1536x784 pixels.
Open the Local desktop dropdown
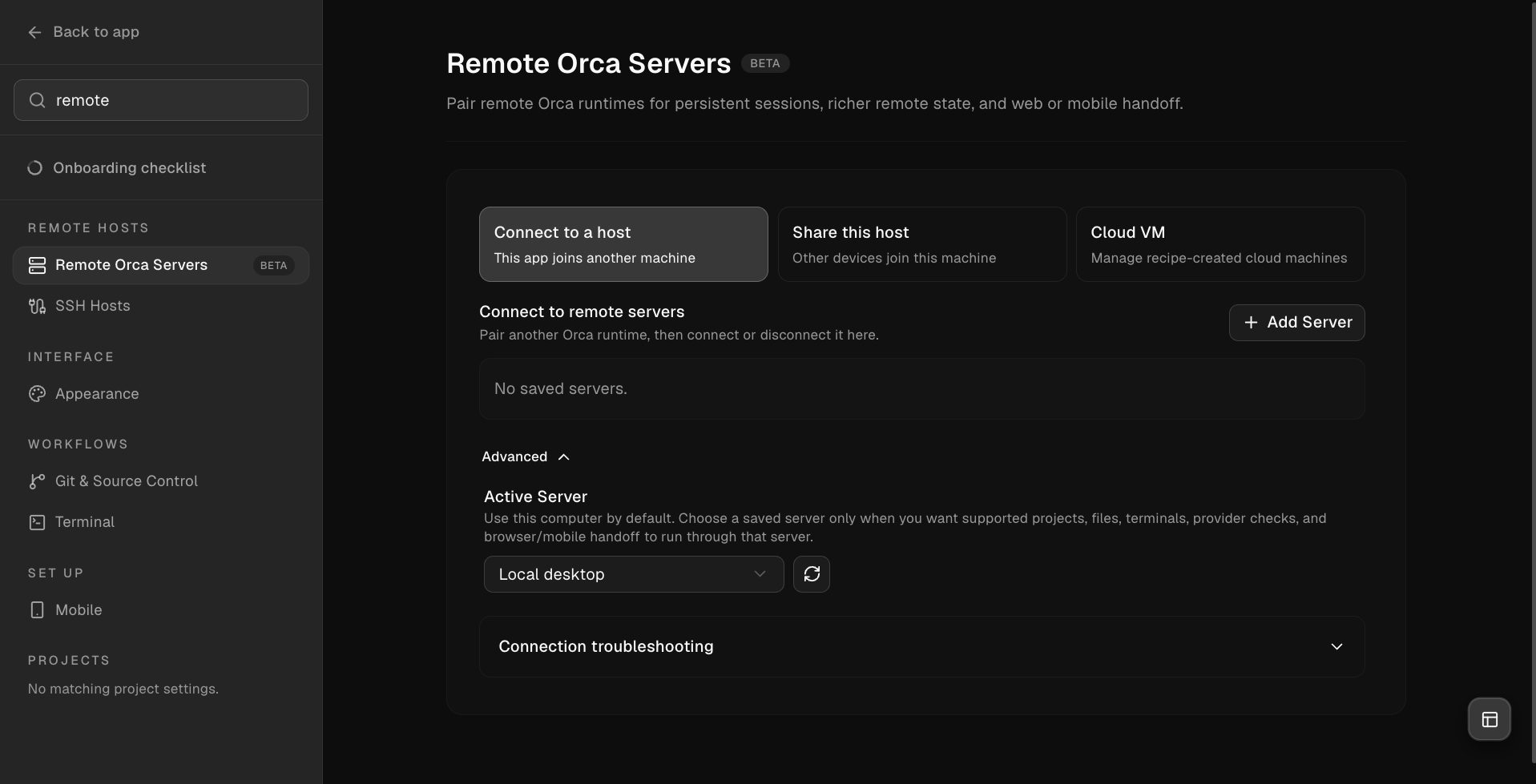coord(634,574)
